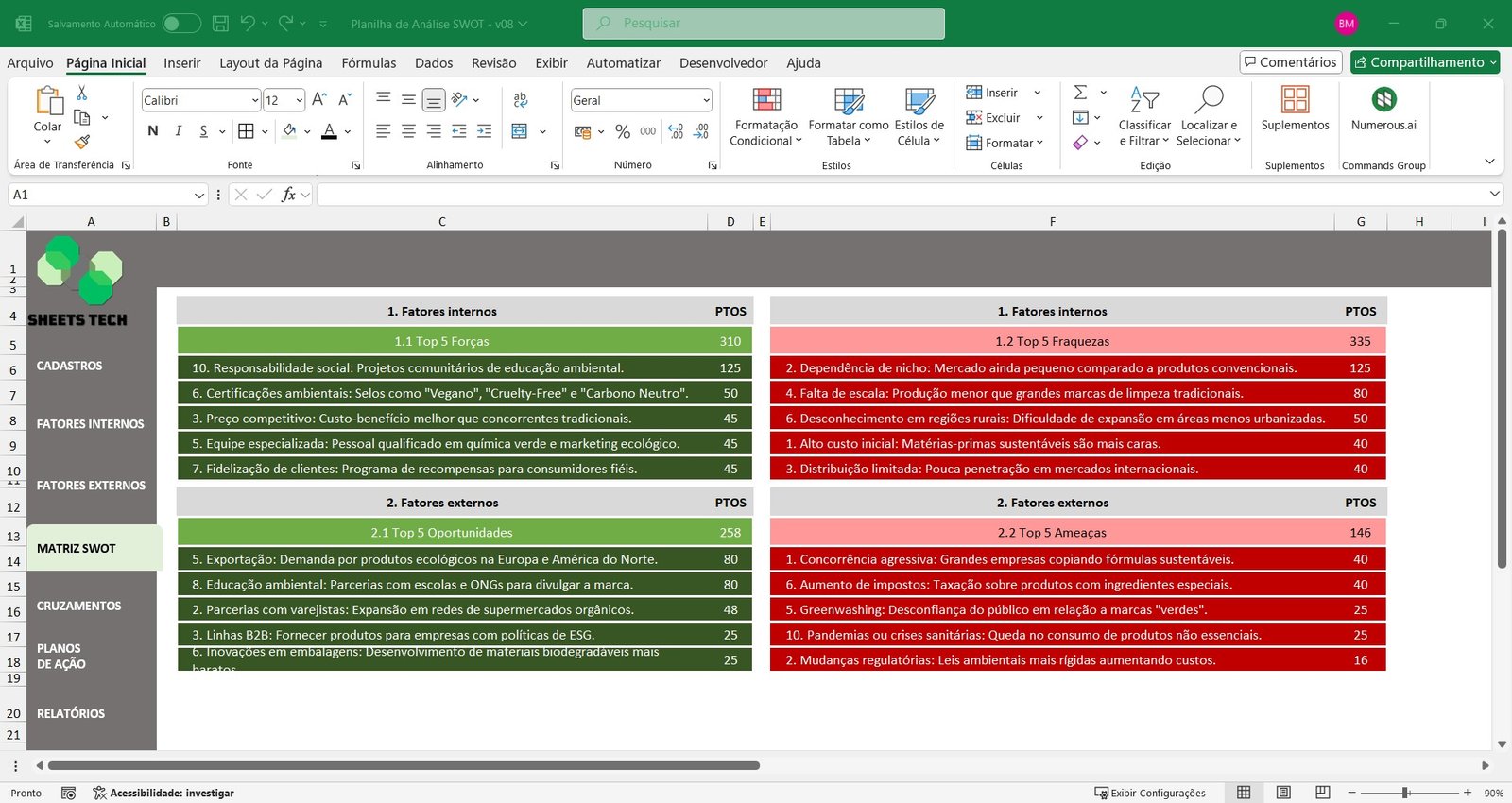Open the Revisão tab
This screenshot has height=803, width=1512.
[x=493, y=62]
